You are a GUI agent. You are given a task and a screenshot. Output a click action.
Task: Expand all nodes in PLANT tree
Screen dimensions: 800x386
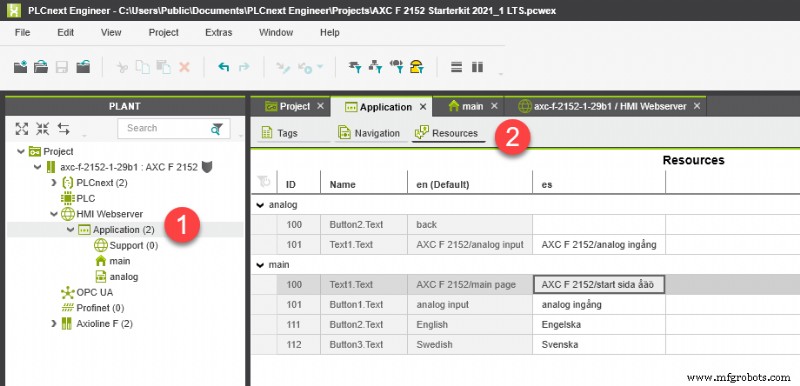point(22,128)
